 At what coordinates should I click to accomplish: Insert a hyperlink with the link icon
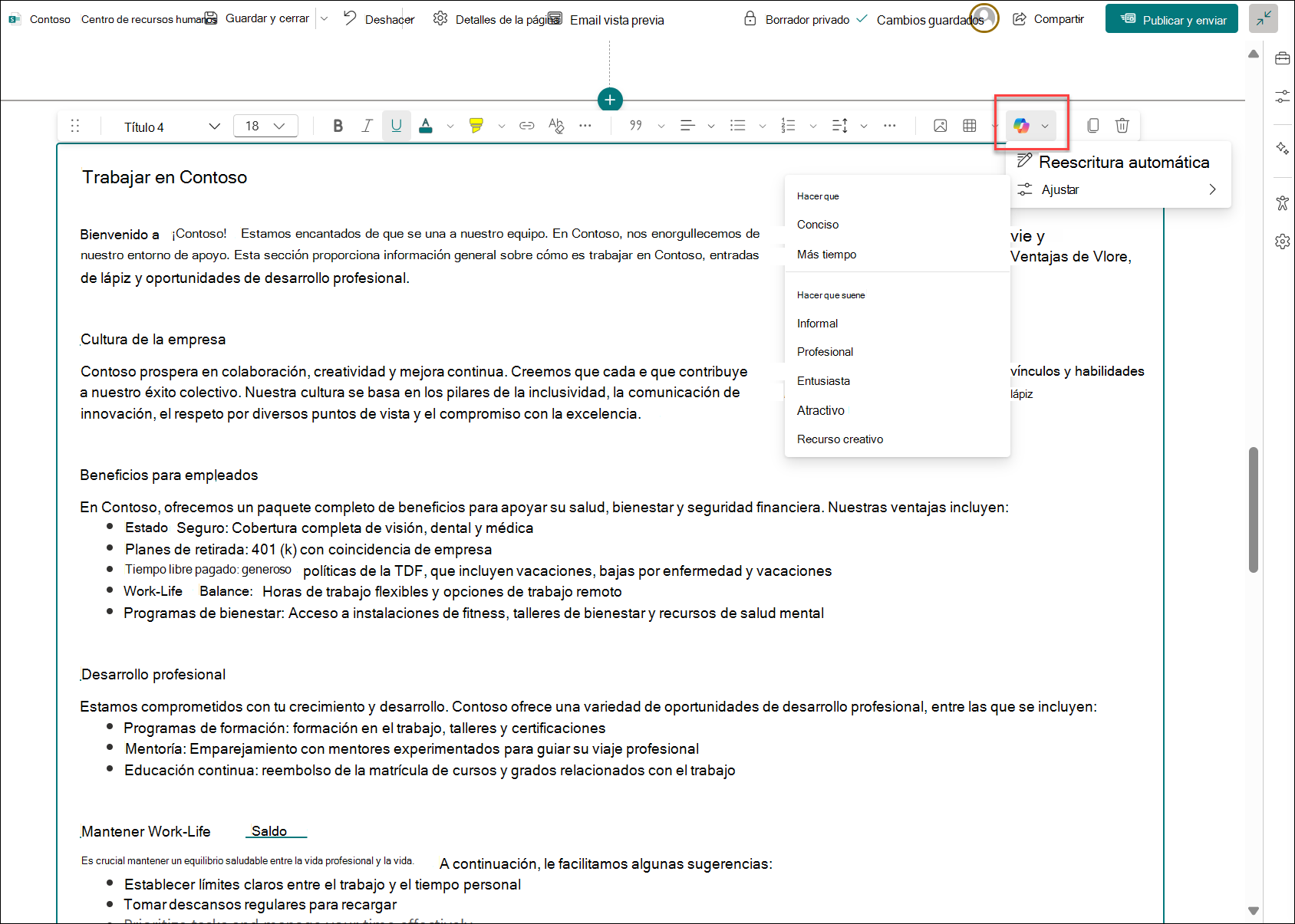point(527,126)
